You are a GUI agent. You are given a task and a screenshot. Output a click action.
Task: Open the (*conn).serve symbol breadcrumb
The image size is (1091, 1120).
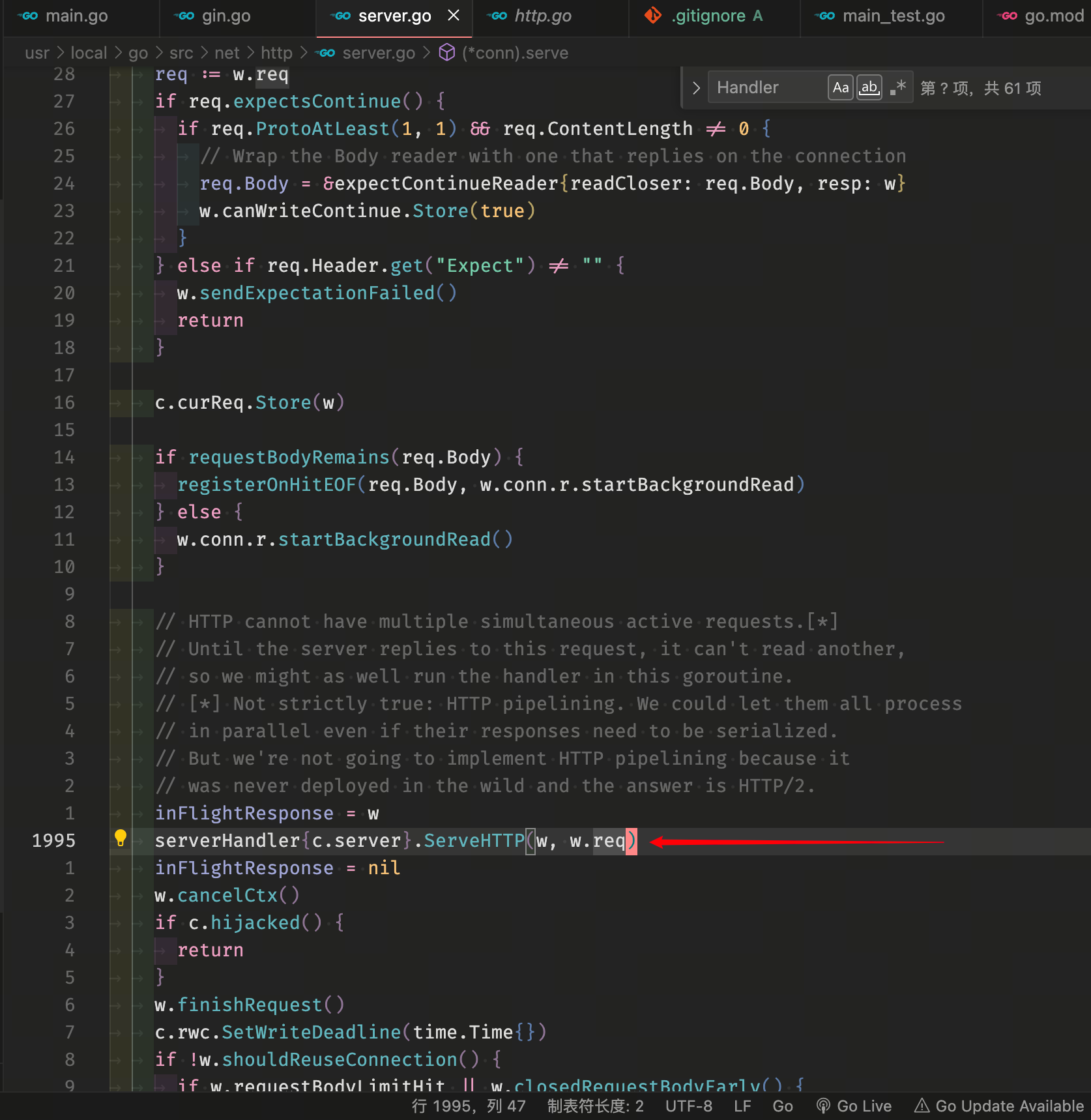515,53
